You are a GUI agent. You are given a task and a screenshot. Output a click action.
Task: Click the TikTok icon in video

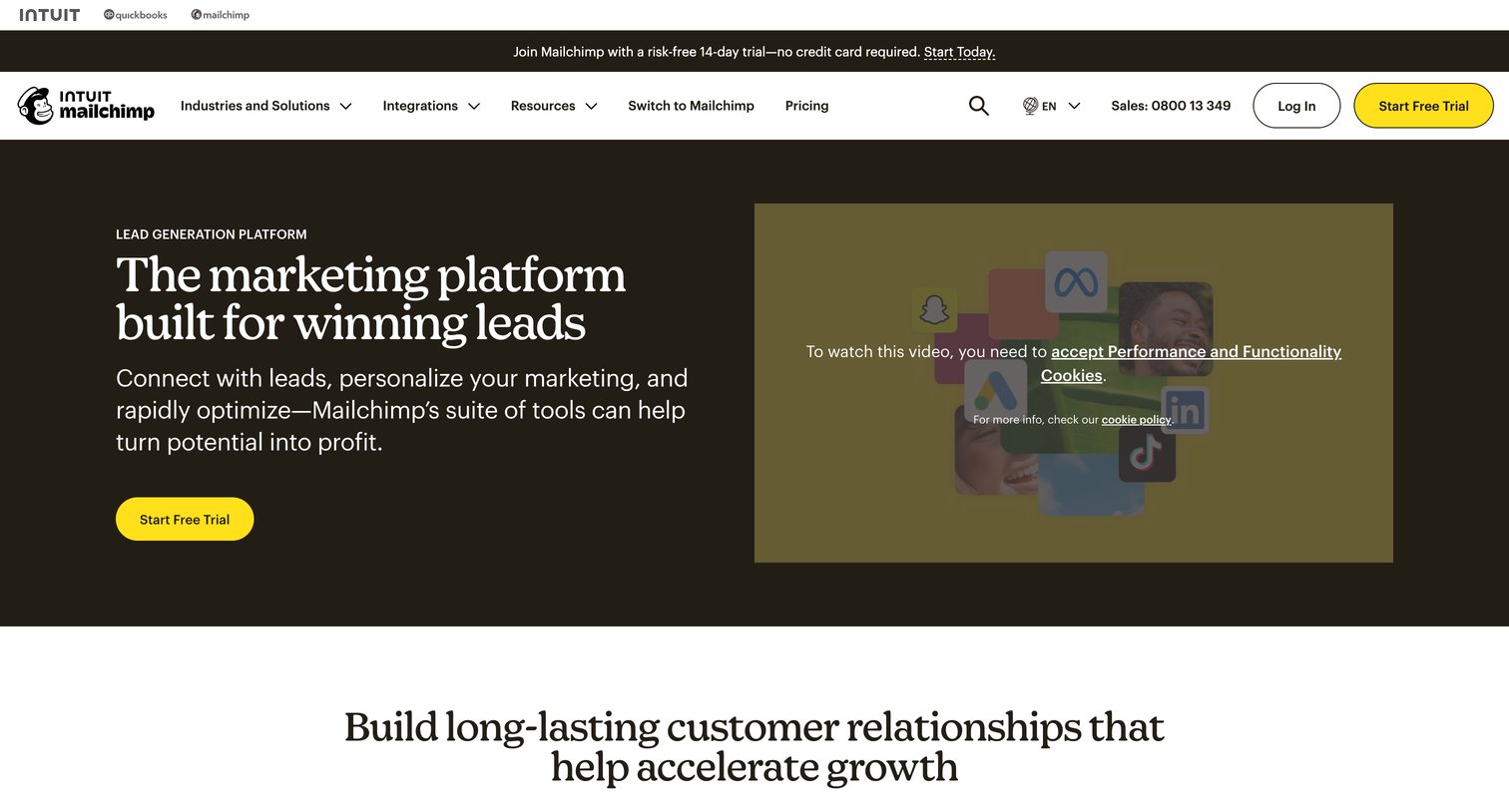tap(1147, 454)
